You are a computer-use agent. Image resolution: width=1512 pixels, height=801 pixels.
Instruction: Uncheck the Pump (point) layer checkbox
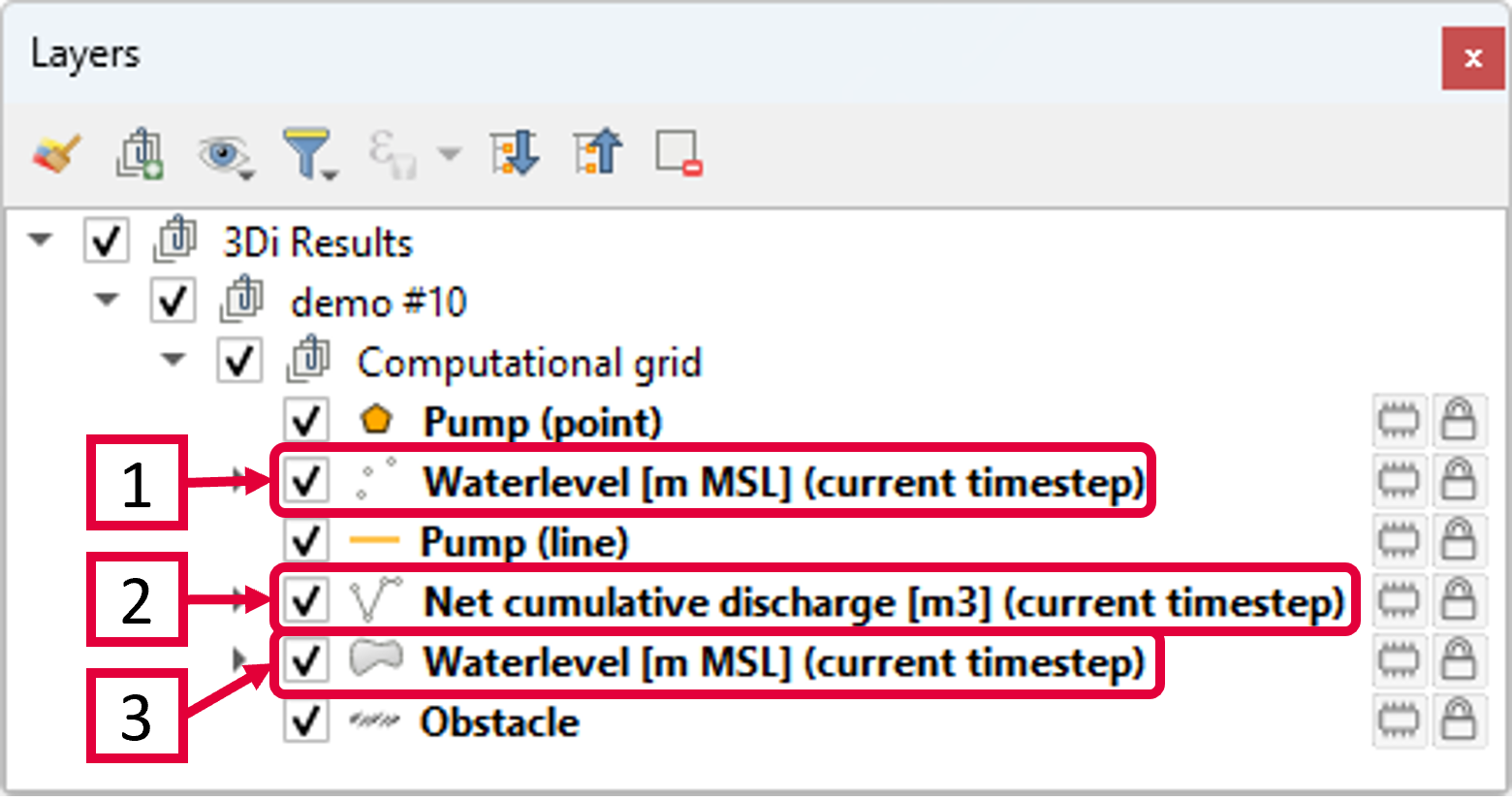coord(306,421)
